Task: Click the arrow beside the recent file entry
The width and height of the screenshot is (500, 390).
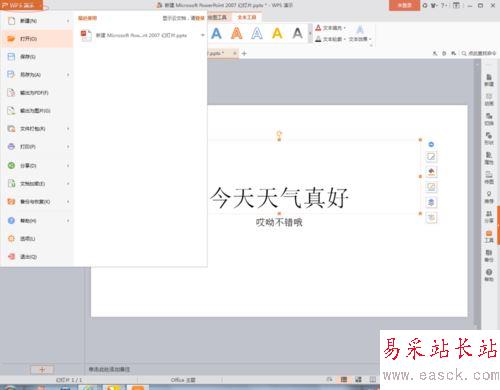Action: (202, 35)
